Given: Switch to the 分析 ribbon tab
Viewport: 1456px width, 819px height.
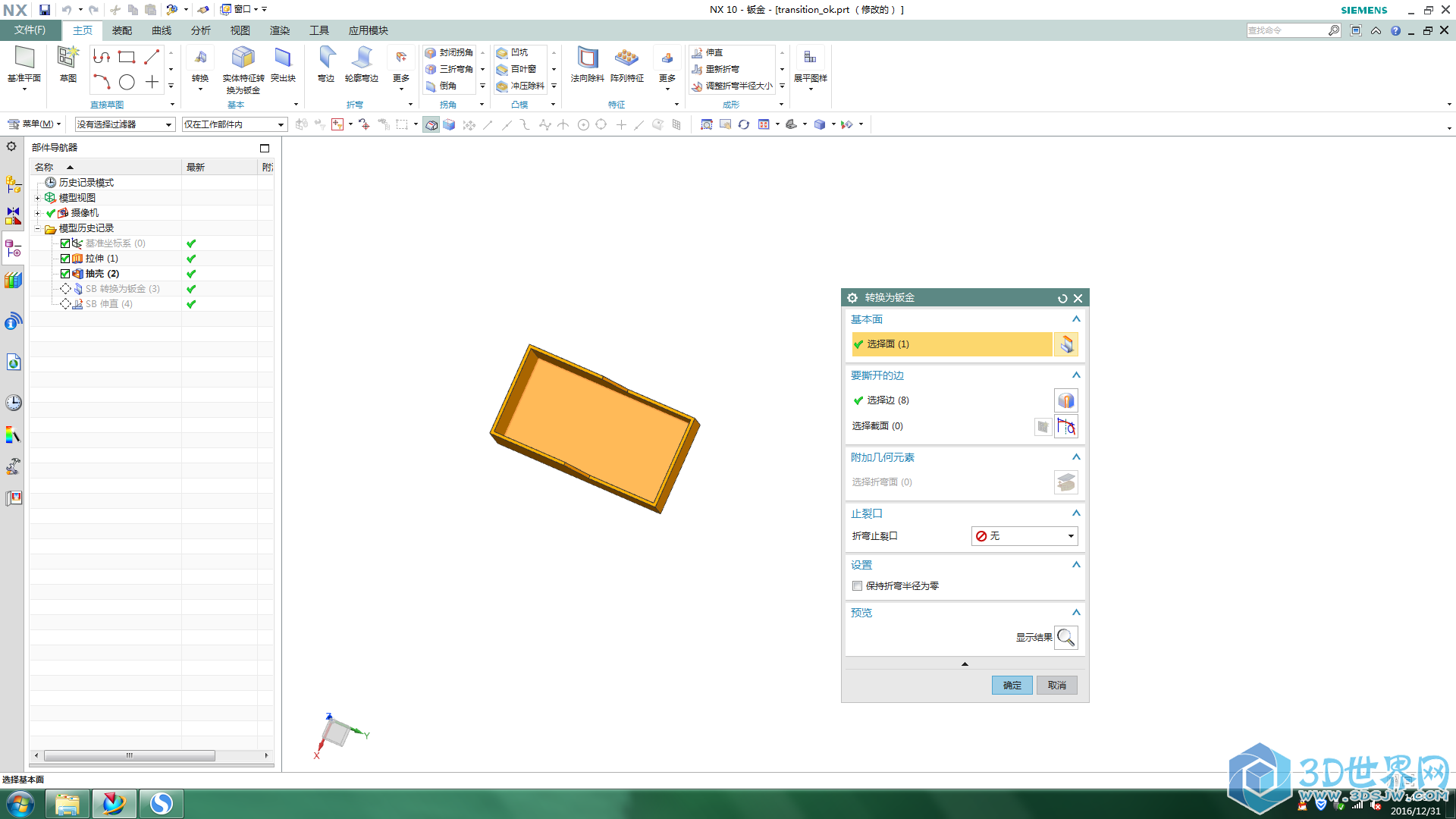Looking at the screenshot, I should point(201,30).
